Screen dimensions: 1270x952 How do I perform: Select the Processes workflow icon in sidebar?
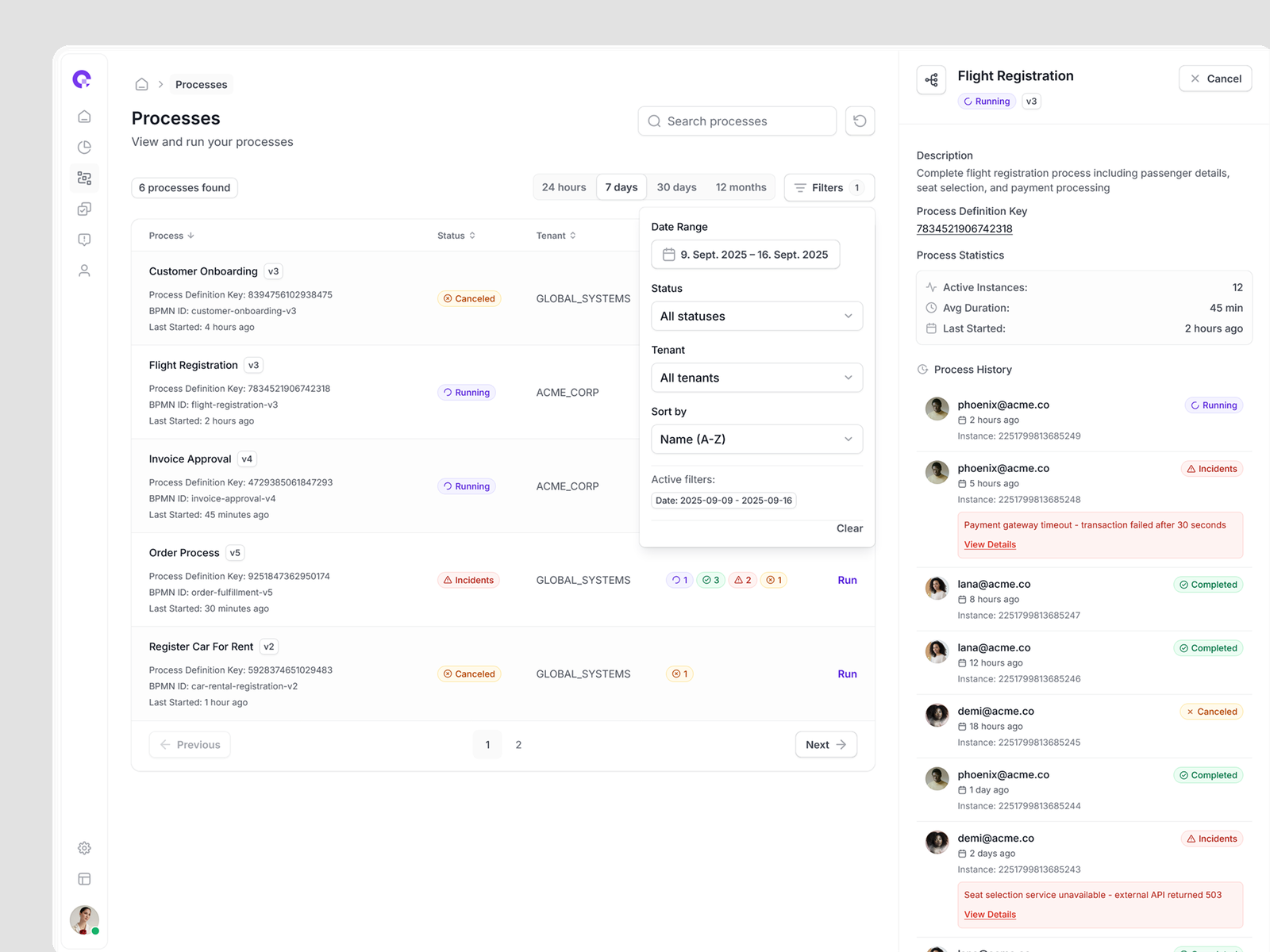pos(84,178)
